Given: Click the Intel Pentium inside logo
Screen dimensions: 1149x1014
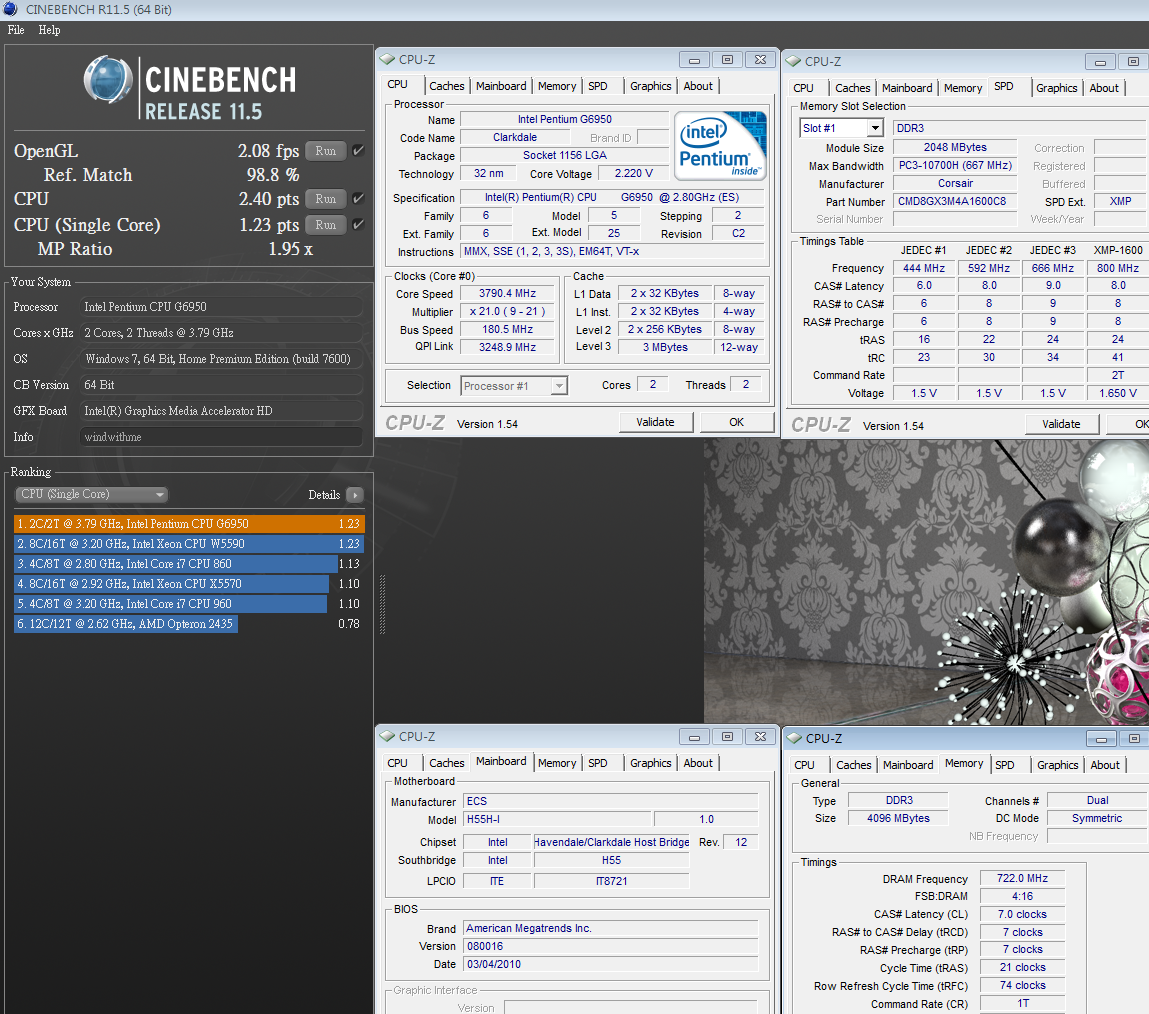Looking at the screenshot, I should click(720, 146).
